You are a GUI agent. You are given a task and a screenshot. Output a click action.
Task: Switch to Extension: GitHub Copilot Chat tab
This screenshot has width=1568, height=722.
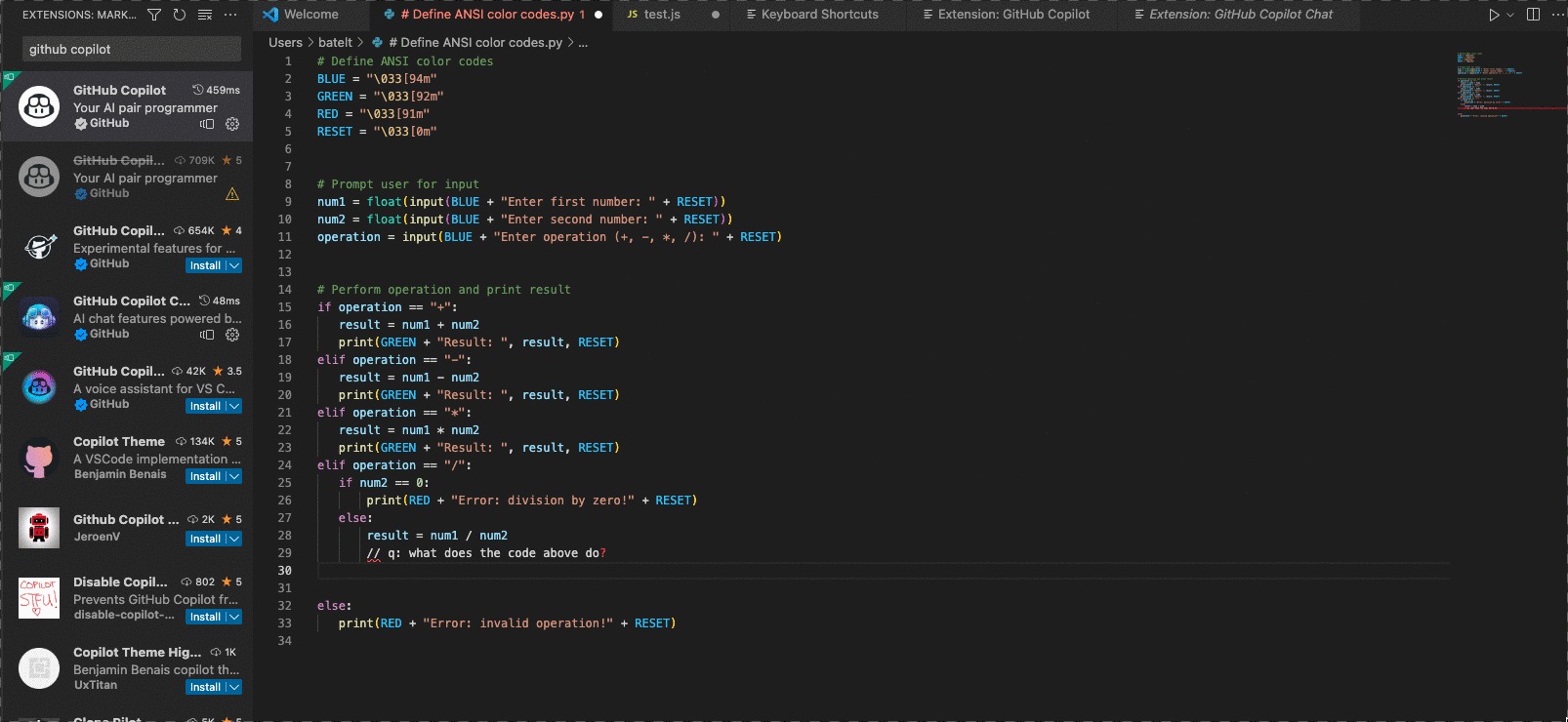1240,15
